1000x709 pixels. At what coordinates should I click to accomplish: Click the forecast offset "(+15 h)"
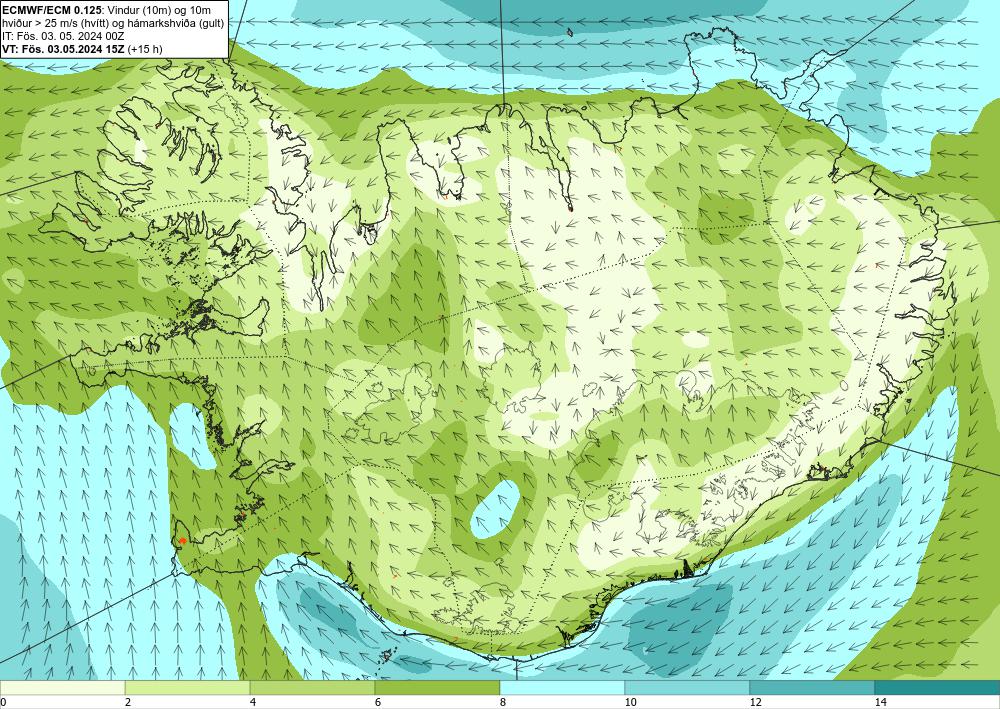pos(145,49)
